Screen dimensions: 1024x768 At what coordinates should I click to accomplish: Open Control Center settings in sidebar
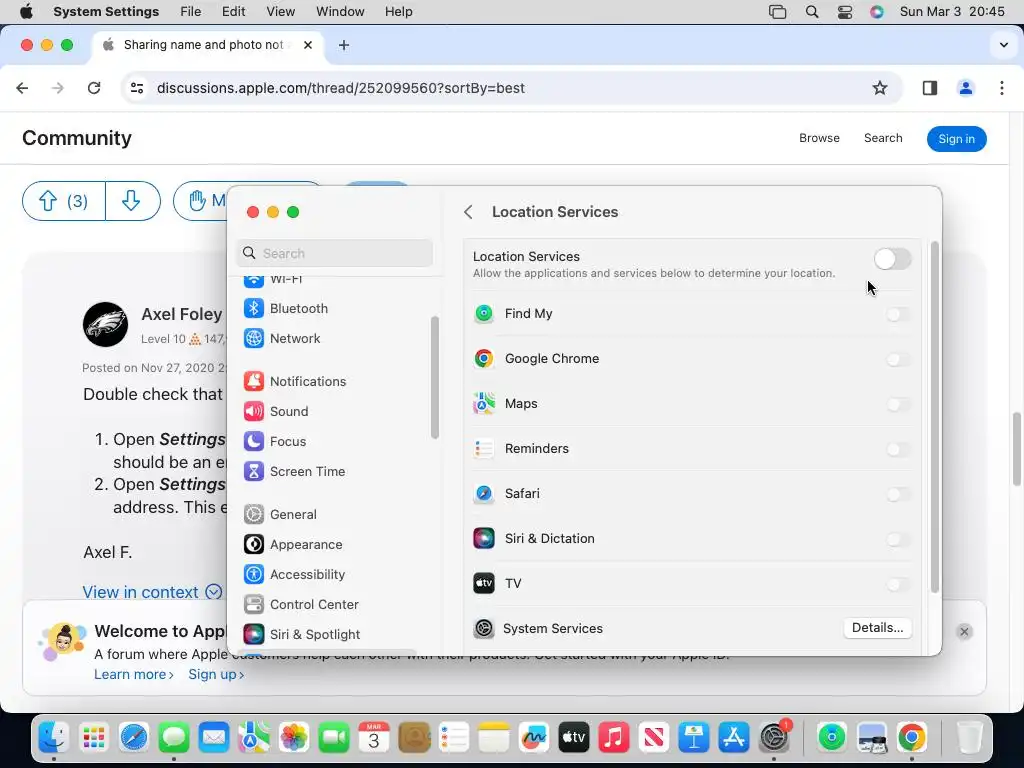click(x=301, y=605)
